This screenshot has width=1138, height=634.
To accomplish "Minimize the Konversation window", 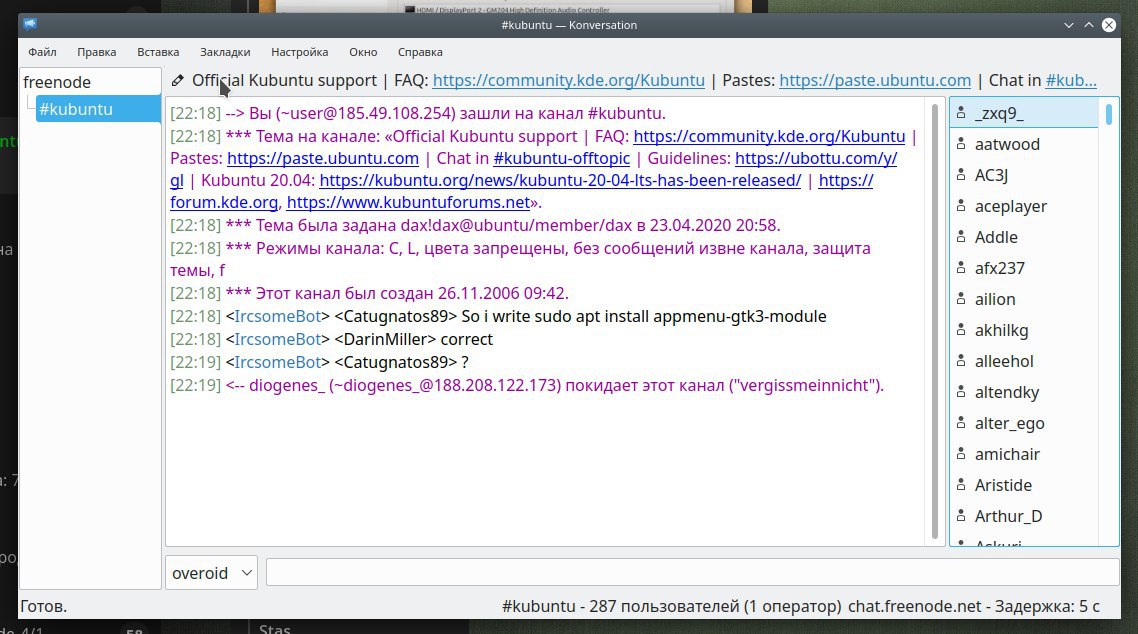I will pyautogui.click(x=1068, y=25).
